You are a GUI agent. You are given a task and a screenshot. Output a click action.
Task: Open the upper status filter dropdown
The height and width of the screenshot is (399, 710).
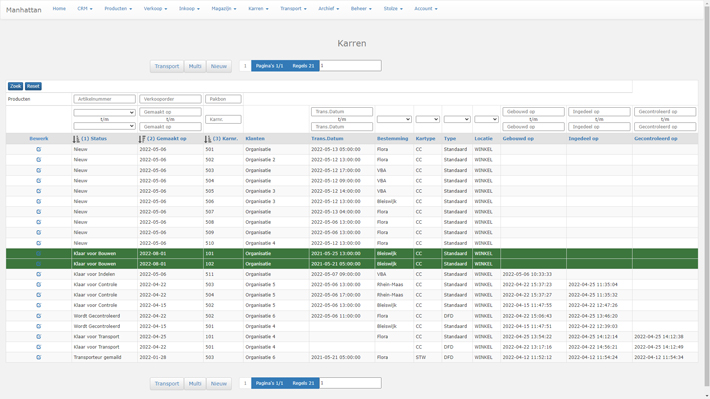(x=104, y=112)
